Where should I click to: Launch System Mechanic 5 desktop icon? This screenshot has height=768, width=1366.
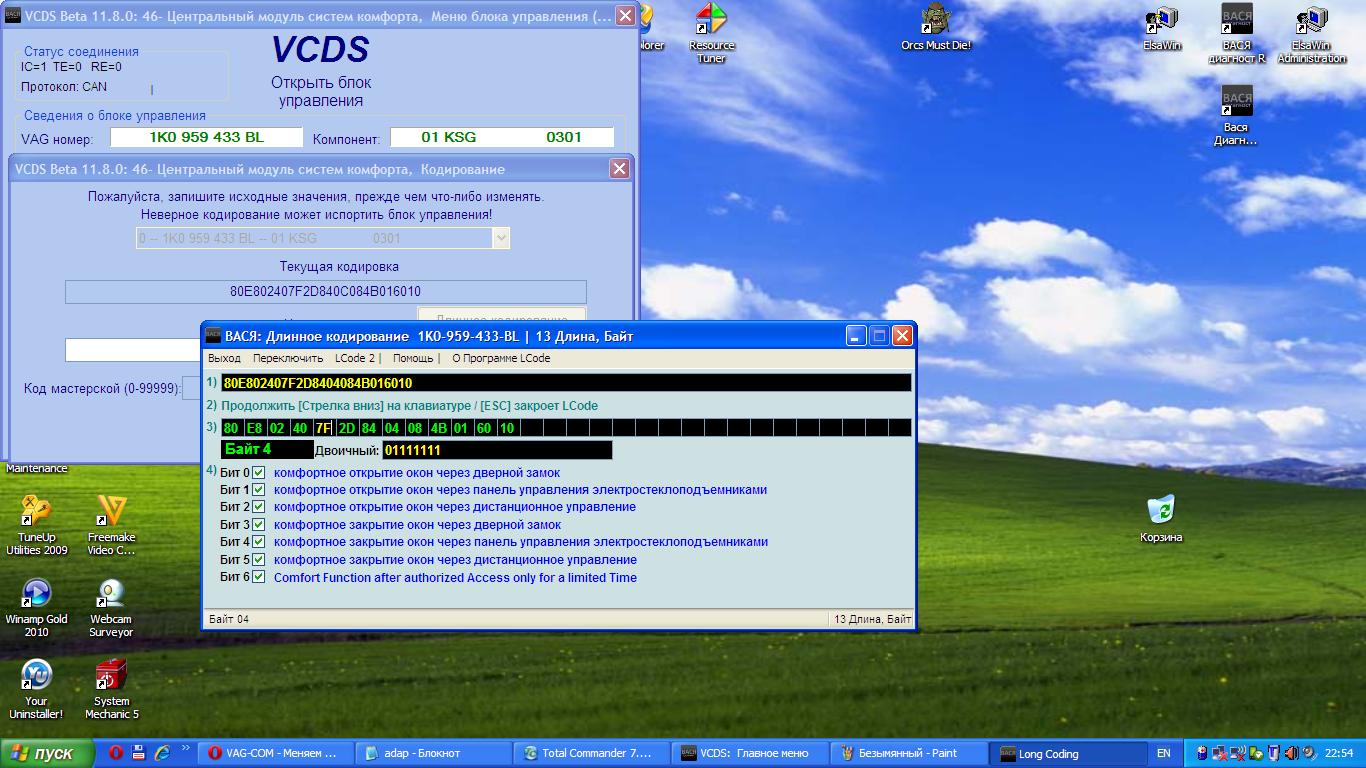point(111,689)
